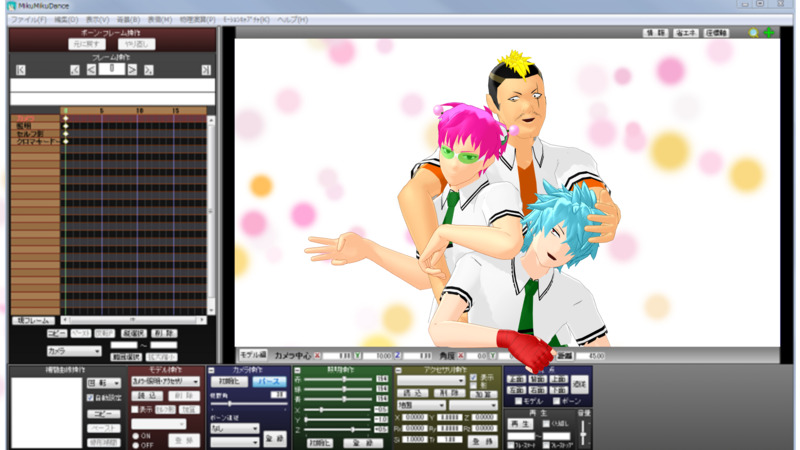Open disabled dropdown in model panel
800x450 pixels.
click(159, 424)
